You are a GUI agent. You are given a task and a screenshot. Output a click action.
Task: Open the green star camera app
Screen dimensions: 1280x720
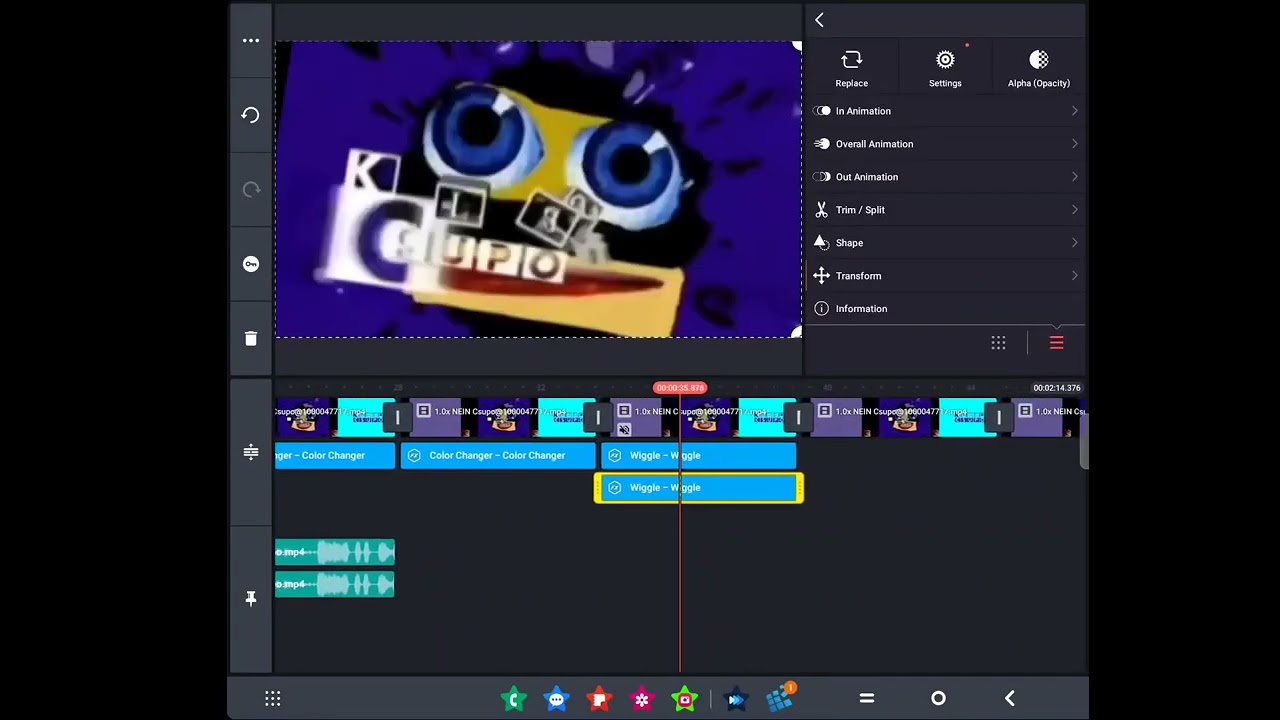coord(685,699)
